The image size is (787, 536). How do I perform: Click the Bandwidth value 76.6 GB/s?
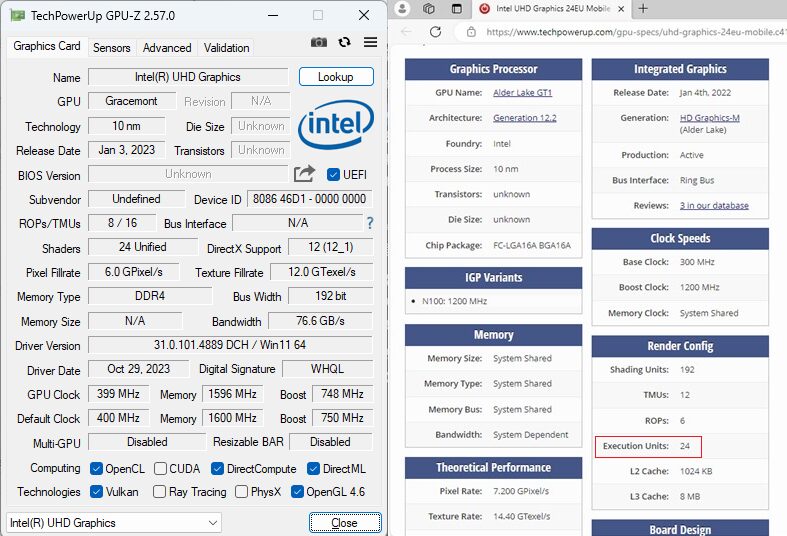pyautogui.click(x=320, y=321)
